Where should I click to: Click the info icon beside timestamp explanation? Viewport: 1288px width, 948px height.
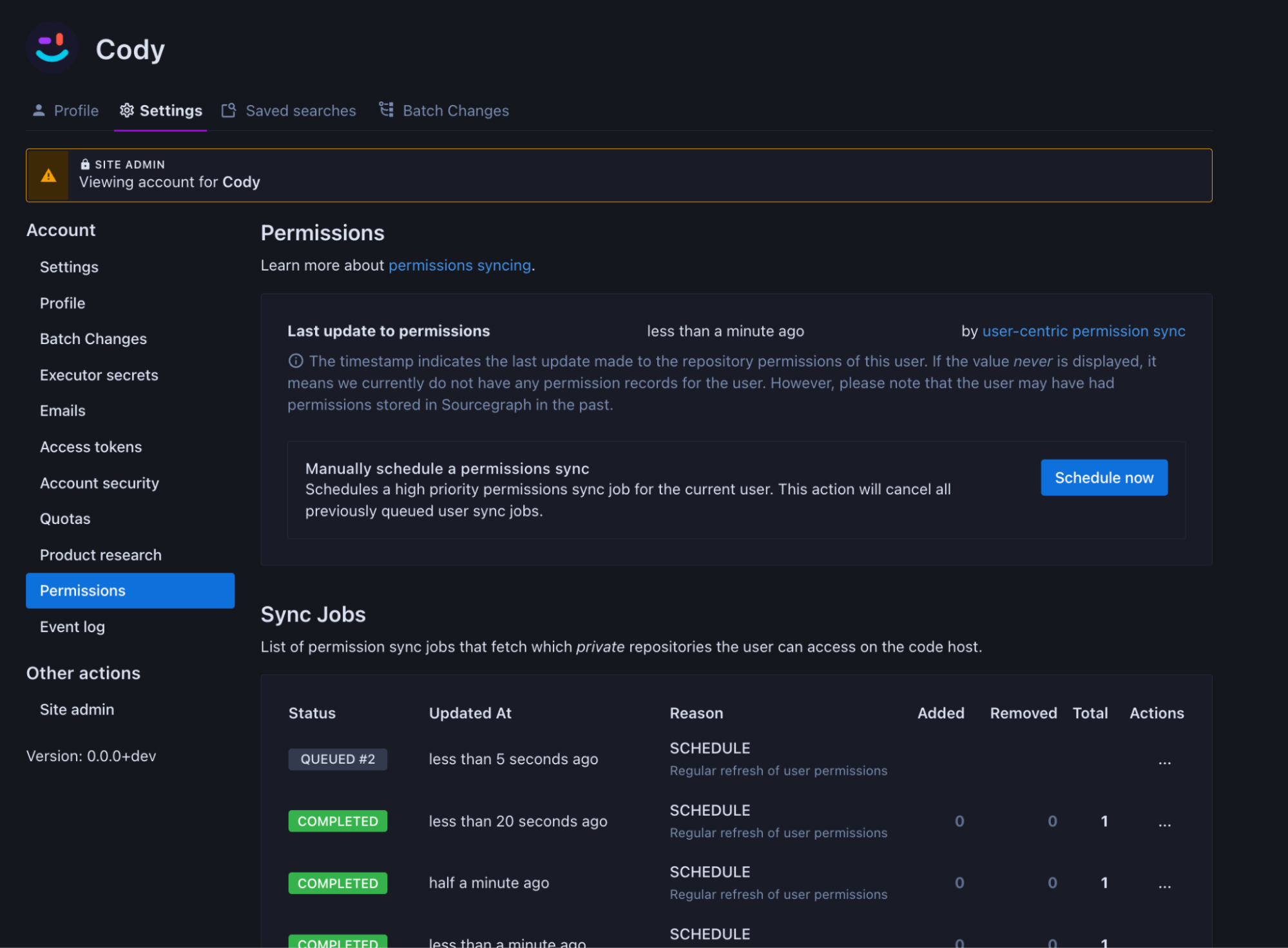[296, 361]
